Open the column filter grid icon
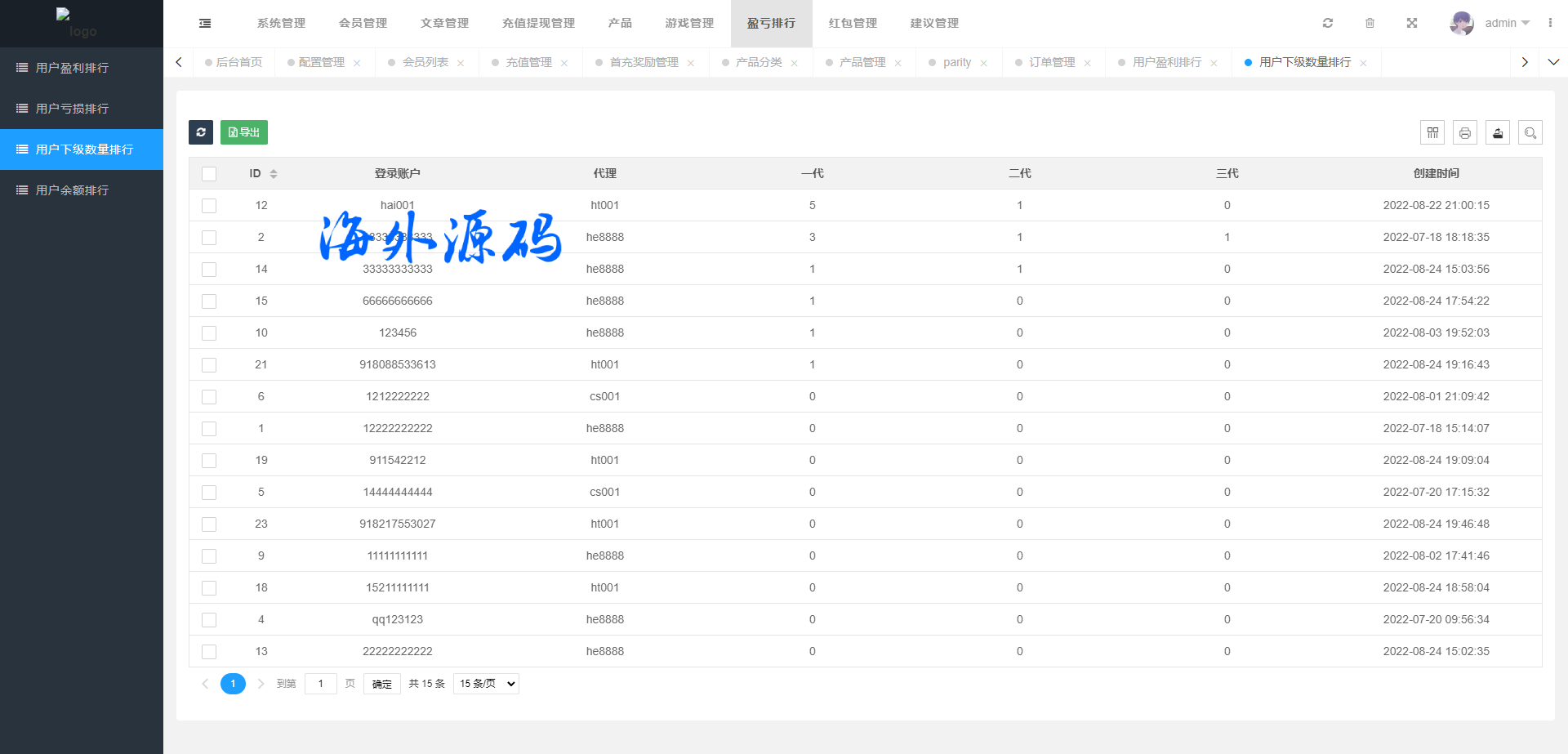The image size is (1568, 754). (x=1432, y=132)
